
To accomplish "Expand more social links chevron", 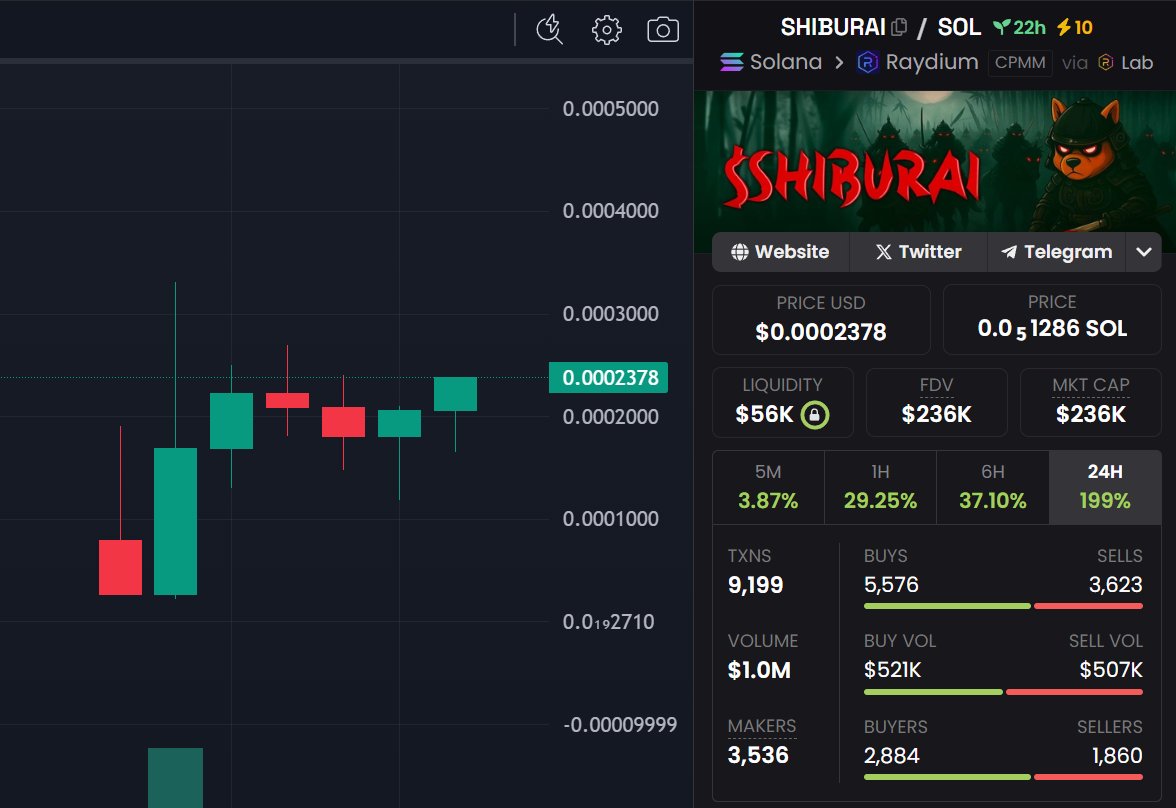I will click(1144, 252).
